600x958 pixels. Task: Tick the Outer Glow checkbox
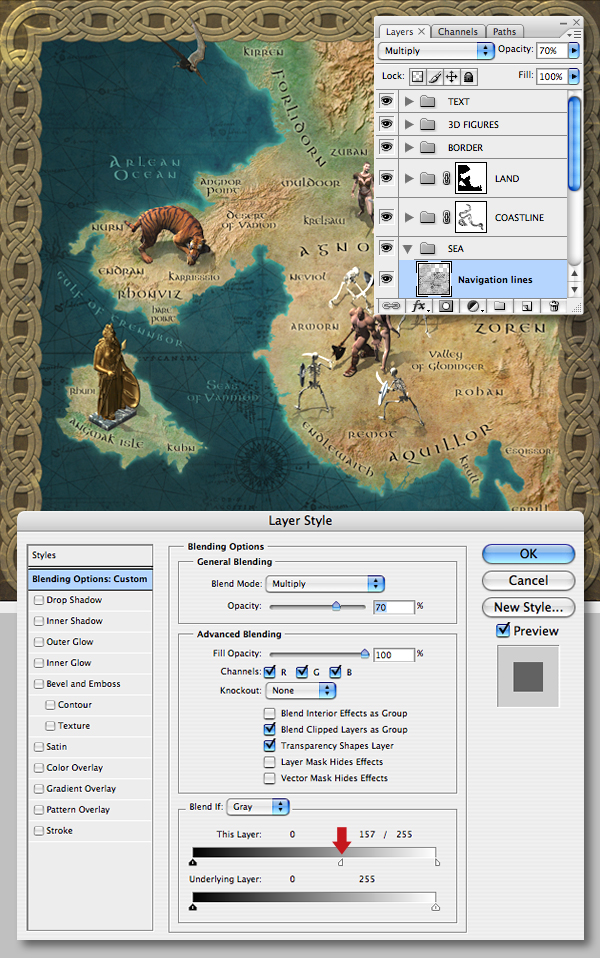pyautogui.click(x=39, y=642)
